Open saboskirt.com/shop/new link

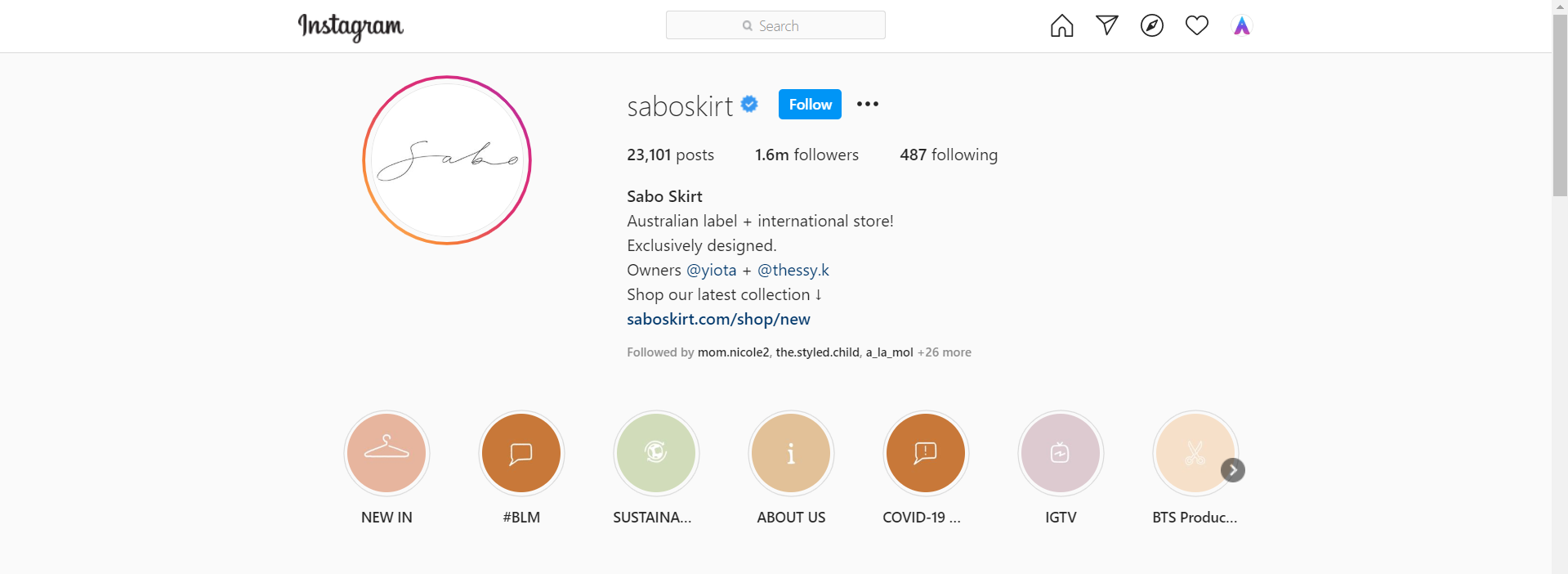coord(718,319)
